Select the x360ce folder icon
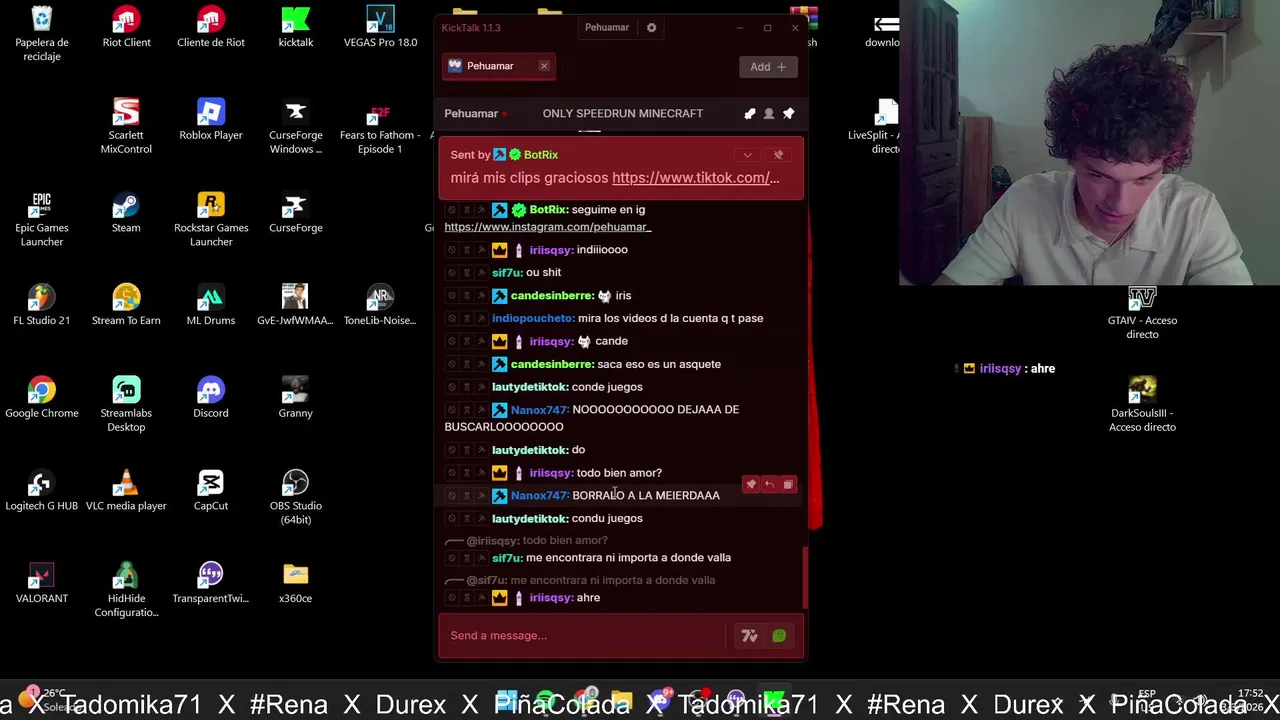1280x720 pixels. click(296, 584)
